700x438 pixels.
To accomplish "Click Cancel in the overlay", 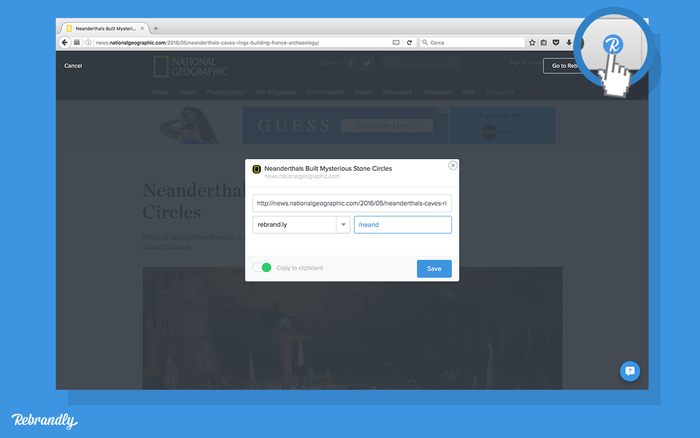I will pyautogui.click(x=73, y=66).
